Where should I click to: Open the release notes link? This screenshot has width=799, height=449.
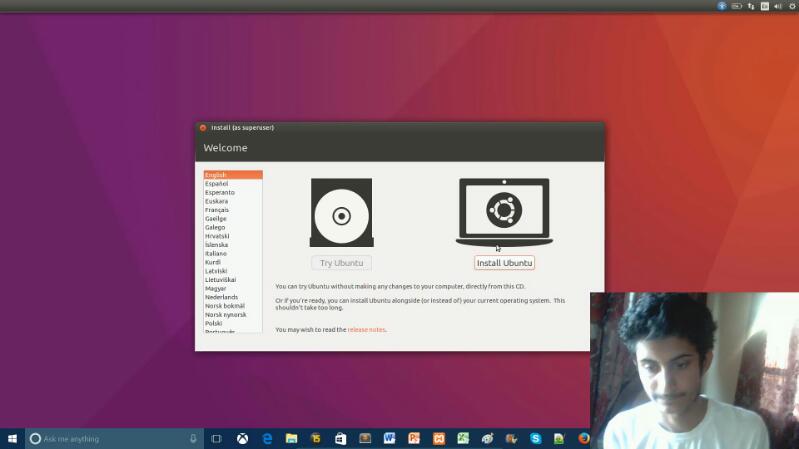coord(366,330)
